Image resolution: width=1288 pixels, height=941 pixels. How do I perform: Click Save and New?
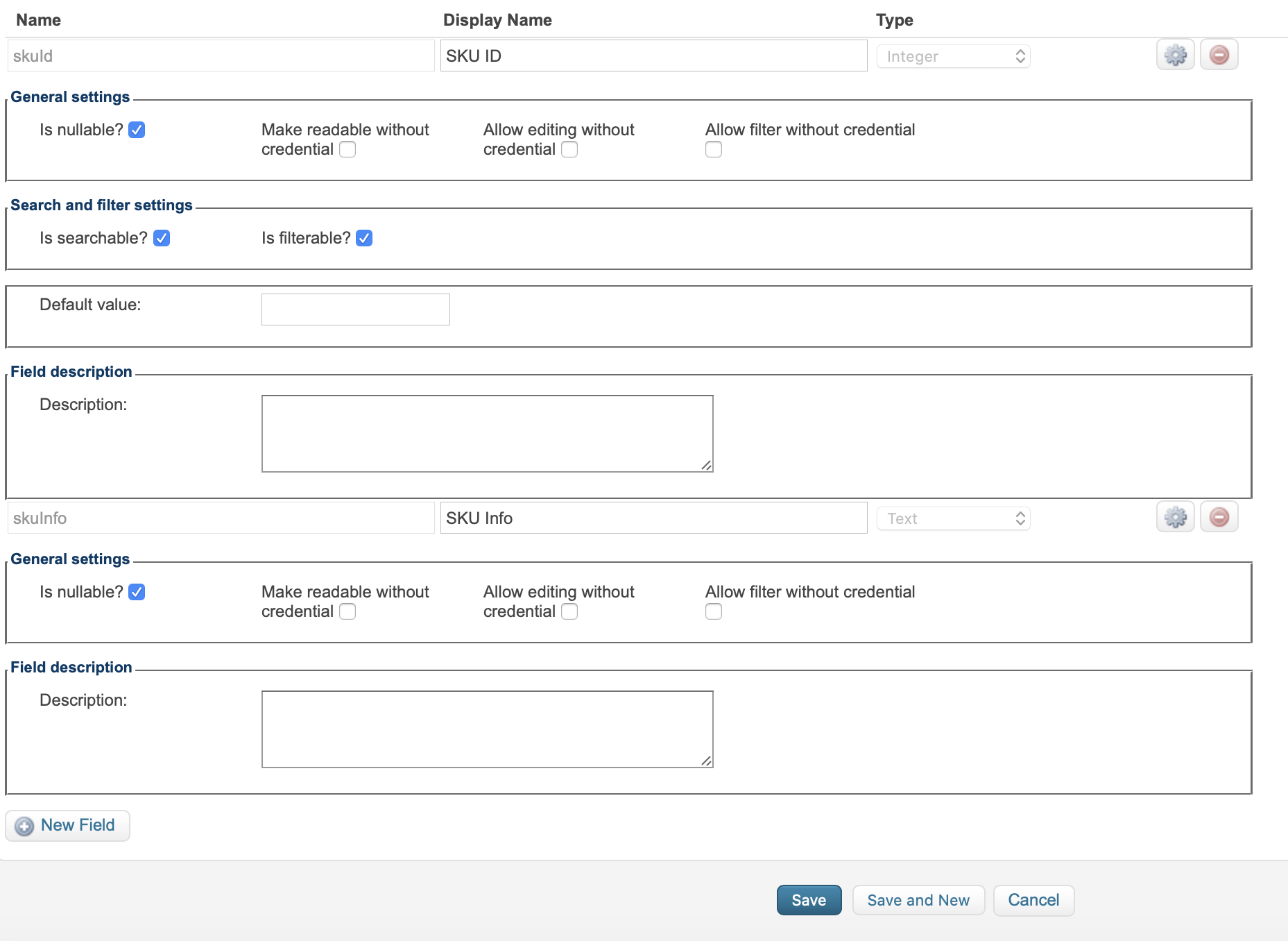click(x=918, y=900)
